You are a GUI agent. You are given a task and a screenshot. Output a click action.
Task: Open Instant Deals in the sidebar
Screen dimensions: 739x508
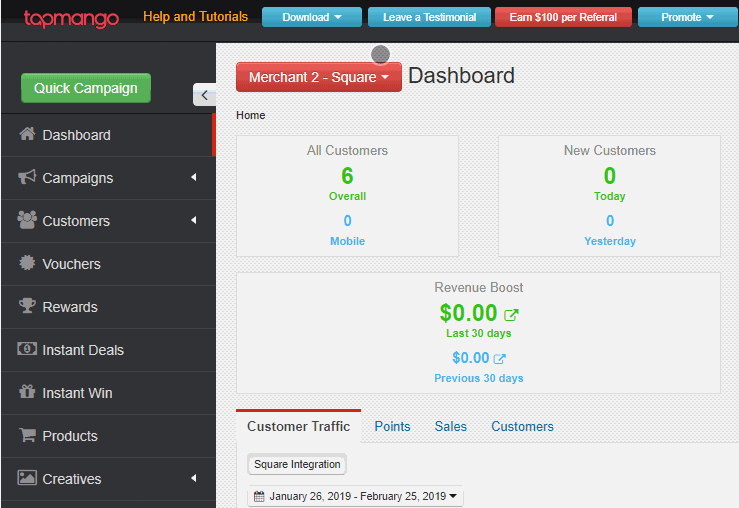click(108, 350)
